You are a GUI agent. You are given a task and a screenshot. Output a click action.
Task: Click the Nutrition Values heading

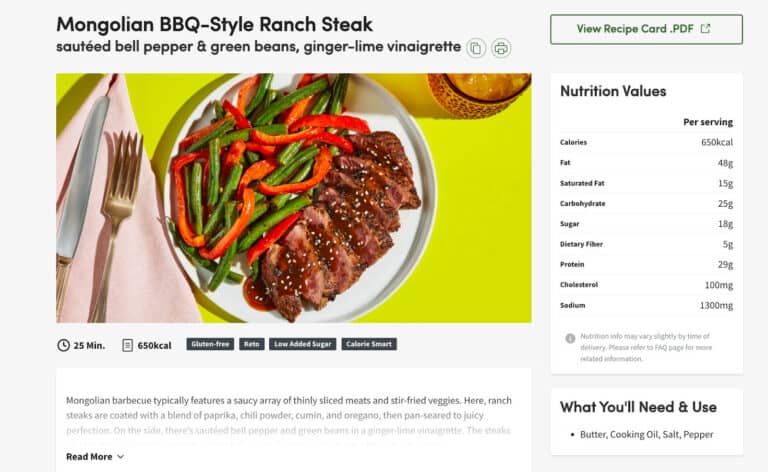click(613, 91)
